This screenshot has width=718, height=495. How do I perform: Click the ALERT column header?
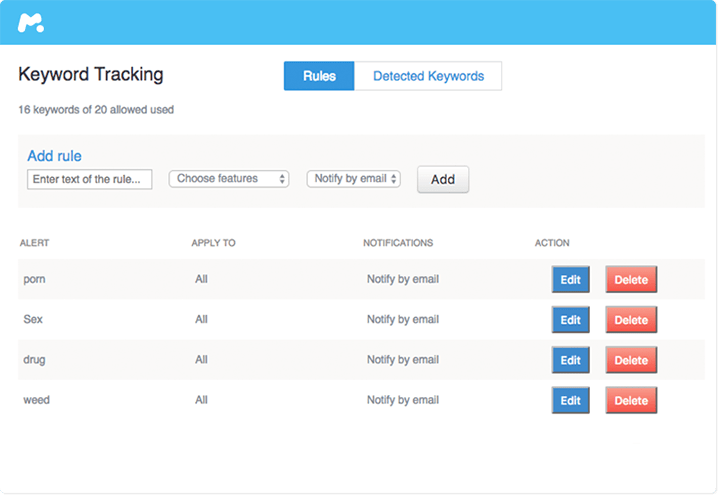tap(34, 243)
